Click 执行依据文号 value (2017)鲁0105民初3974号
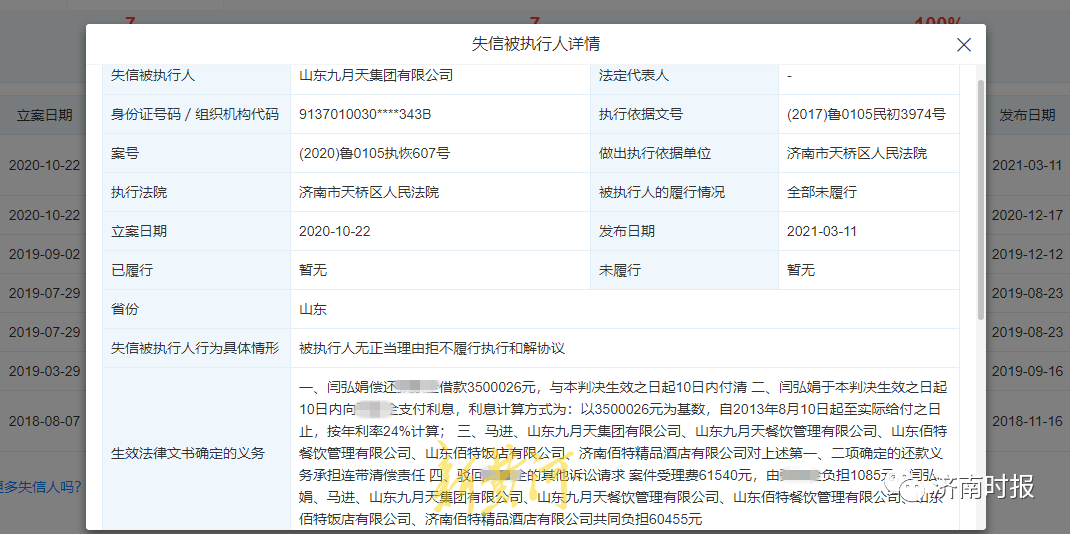This screenshot has width=1070, height=534. click(866, 115)
